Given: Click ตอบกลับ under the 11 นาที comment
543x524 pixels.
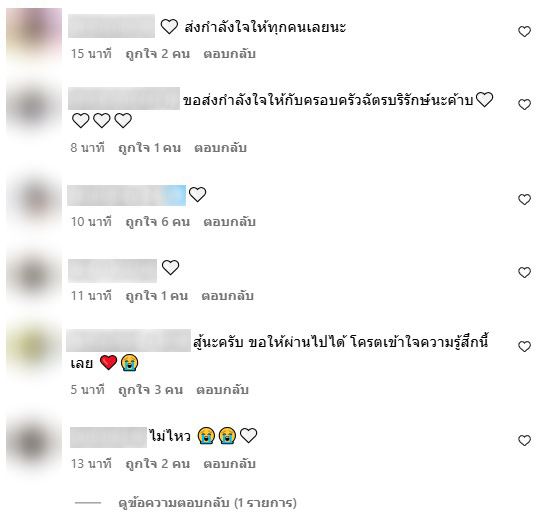Looking at the screenshot, I should [x=228, y=296].
